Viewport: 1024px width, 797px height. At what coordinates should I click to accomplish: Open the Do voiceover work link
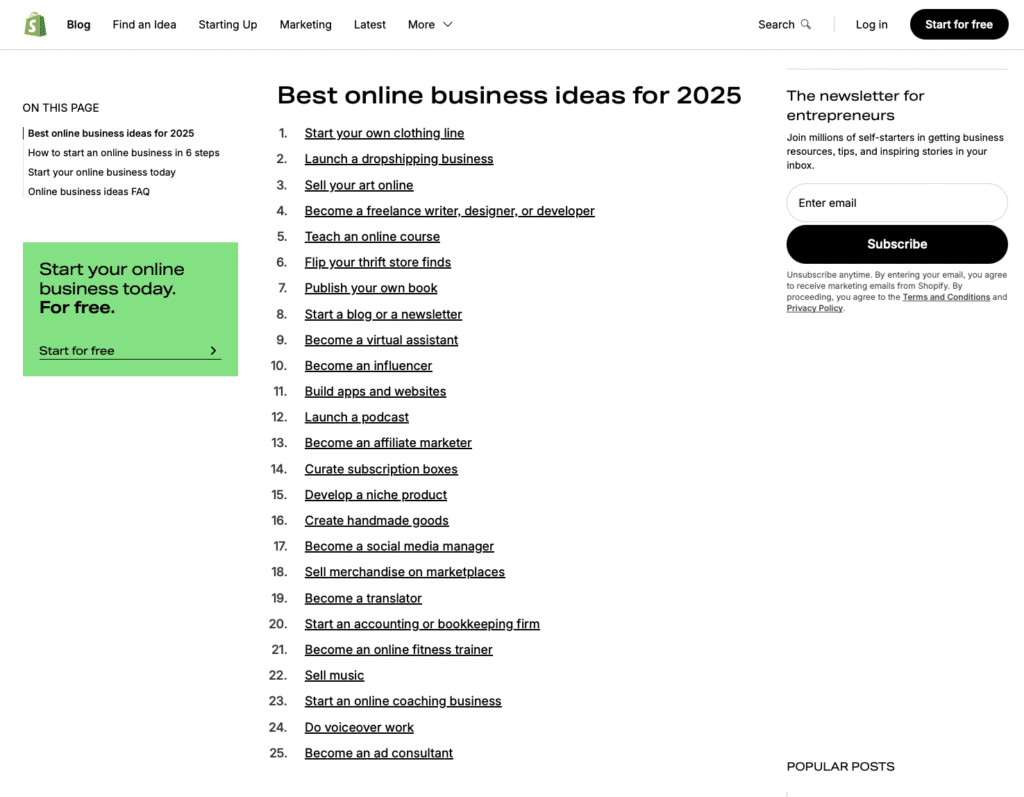(x=358, y=728)
